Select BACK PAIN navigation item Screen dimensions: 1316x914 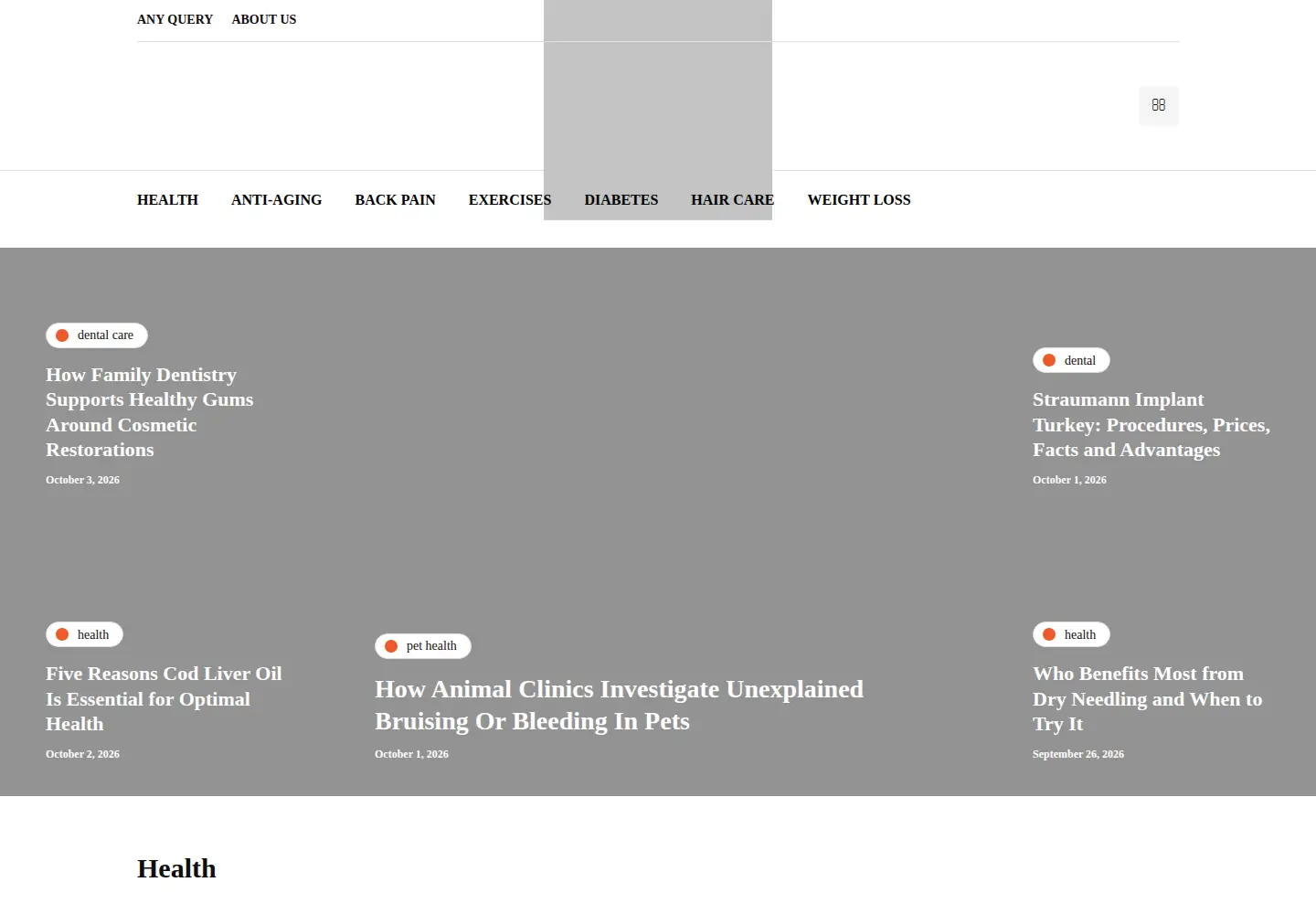(x=395, y=200)
